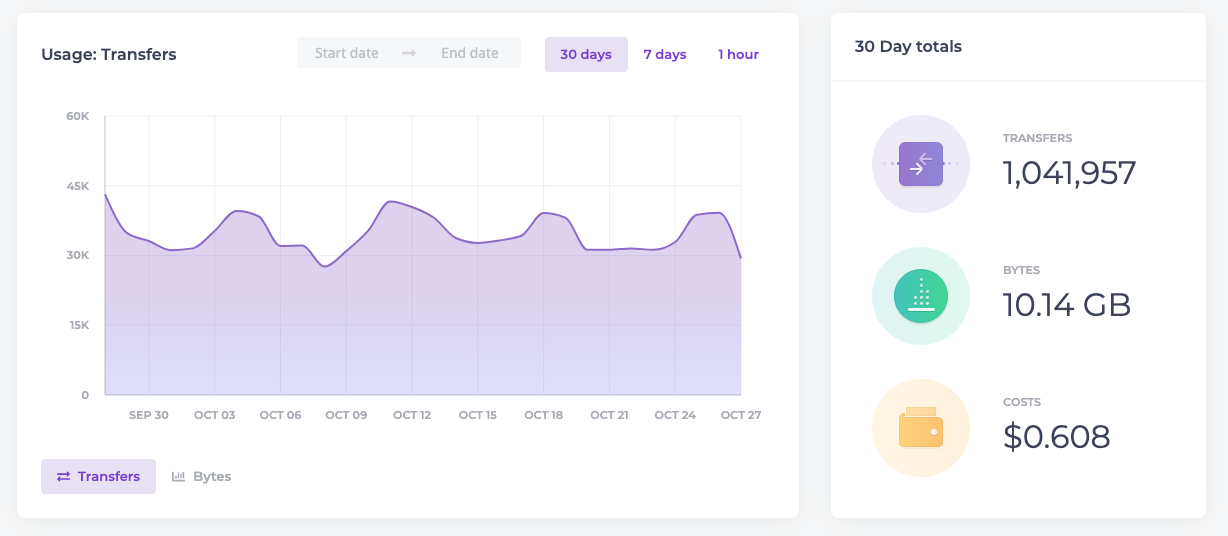Click the OCT 27 axis label
The width and height of the screenshot is (1228, 536).
coord(741,415)
